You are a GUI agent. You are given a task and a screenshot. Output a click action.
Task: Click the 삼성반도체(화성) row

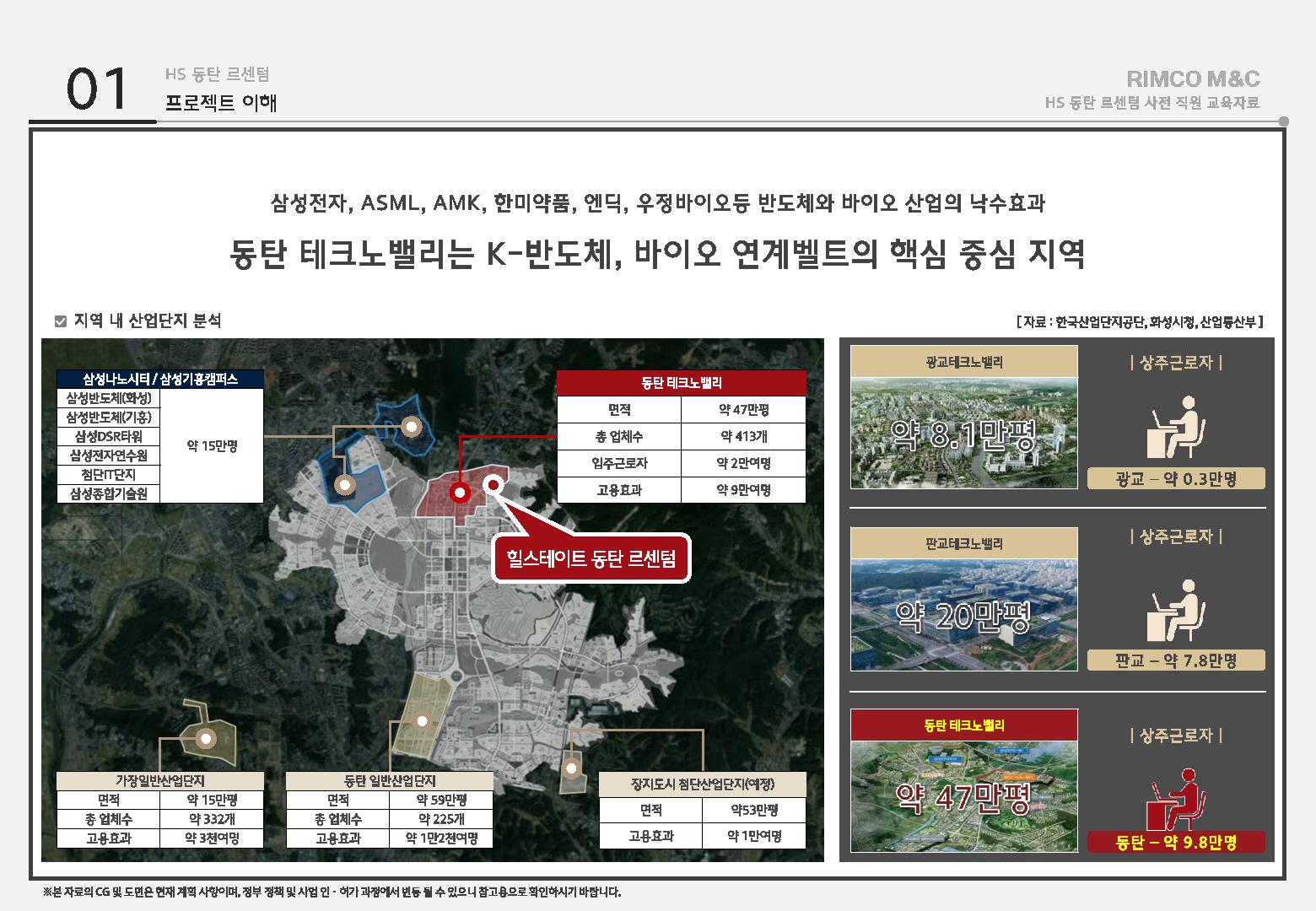[x=109, y=398]
